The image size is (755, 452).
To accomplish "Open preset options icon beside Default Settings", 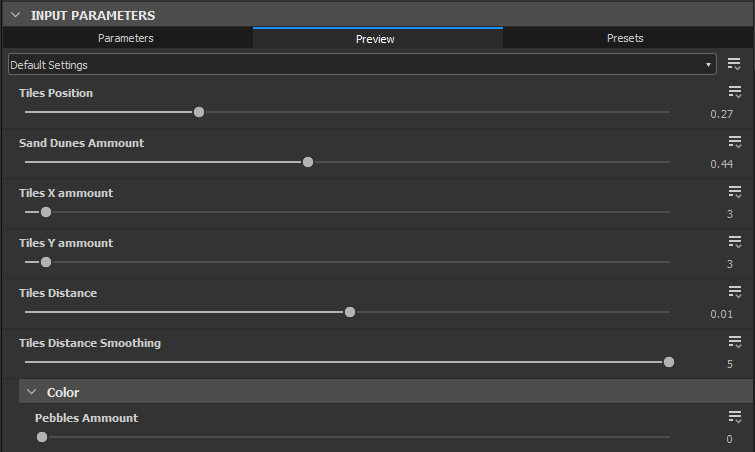I will pyautogui.click(x=735, y=64).
